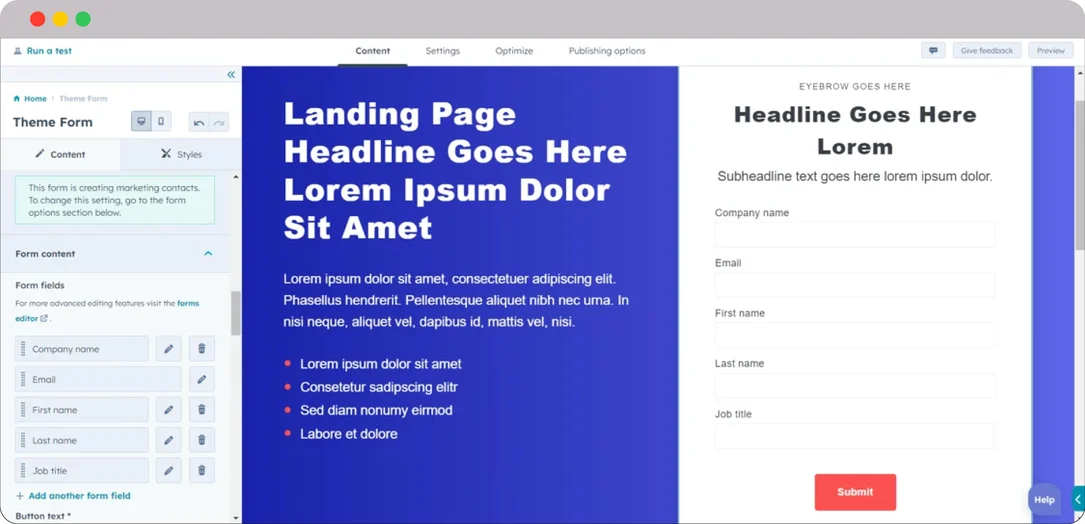
Task: Click the page preview scrollbar thumb
Action: pyautogui.click(x=1079, y=174)
